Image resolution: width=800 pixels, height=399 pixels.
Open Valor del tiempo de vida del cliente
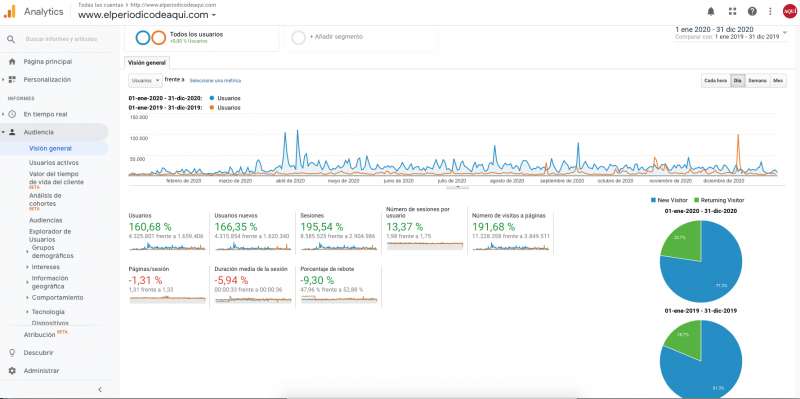56,178
